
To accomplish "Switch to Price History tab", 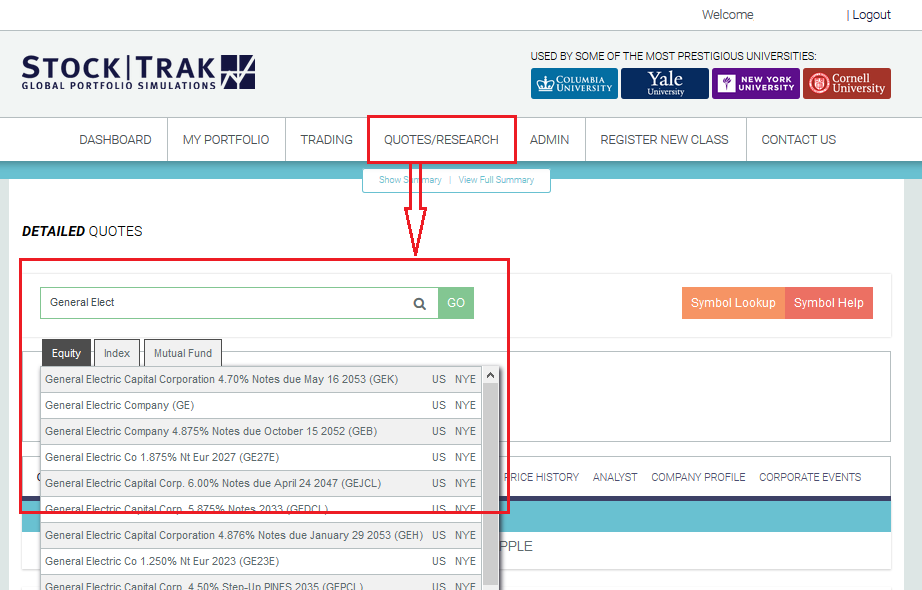I will click(x=542, y=477).
